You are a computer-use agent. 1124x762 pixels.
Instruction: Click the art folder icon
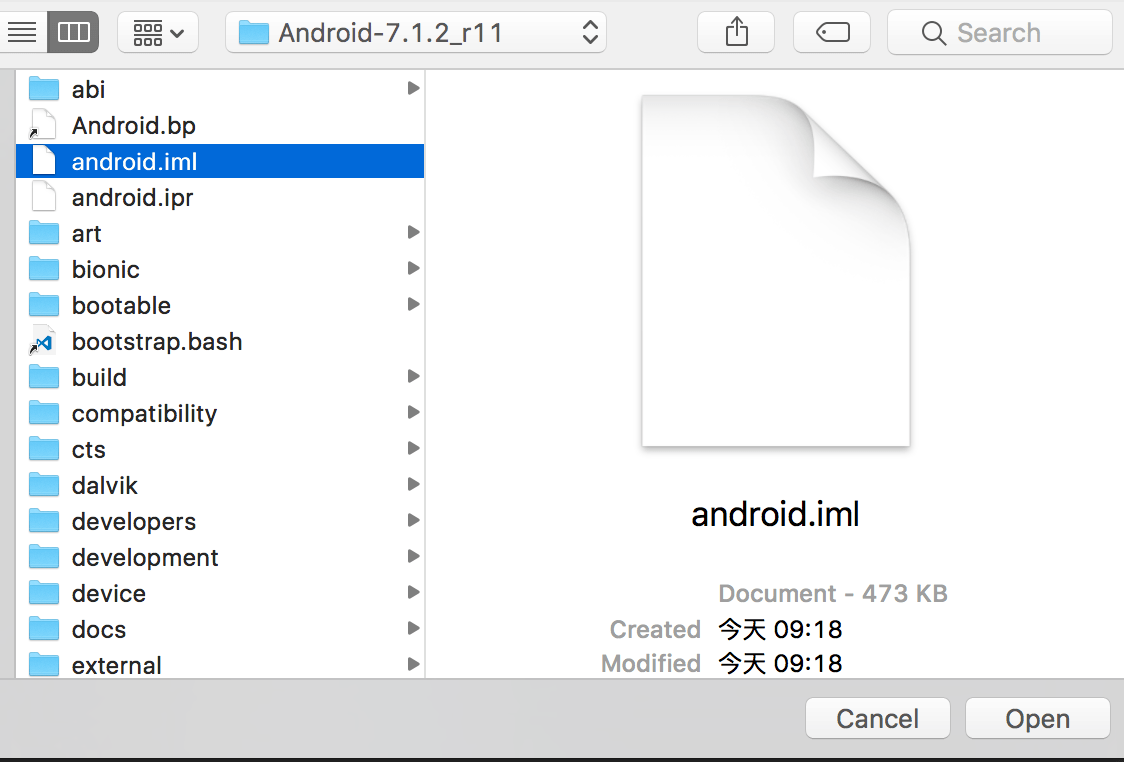pos(44,234)
